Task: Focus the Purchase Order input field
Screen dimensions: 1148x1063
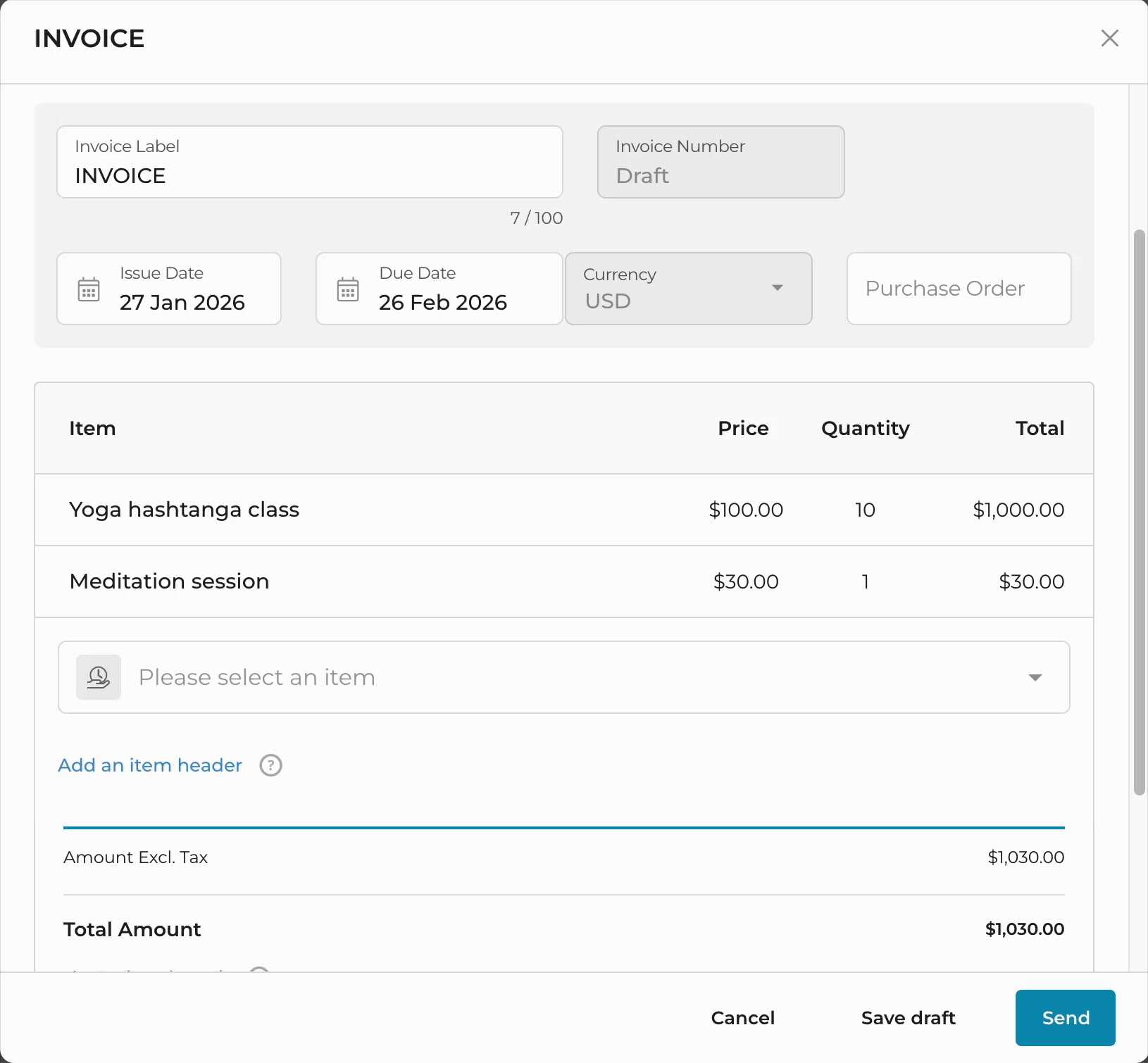Action: [959, 289]
